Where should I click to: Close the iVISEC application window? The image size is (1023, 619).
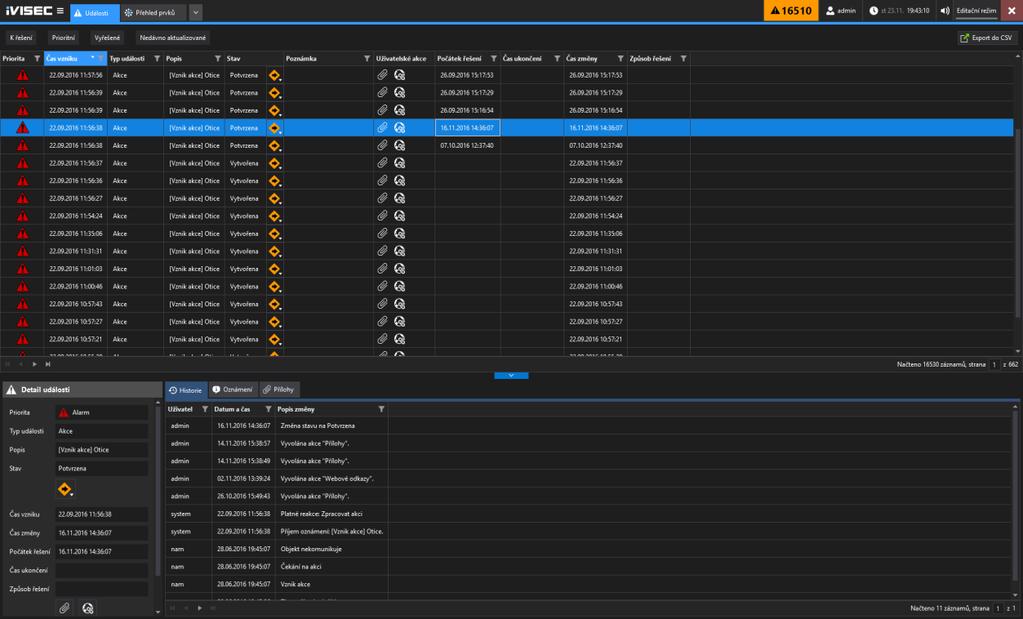pyautogui.click(x=1011, y=10)
